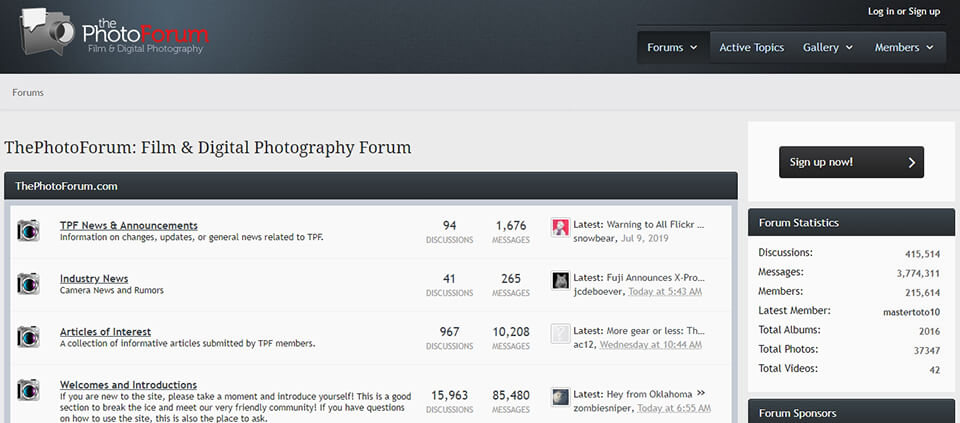The image size is (960, 423).
Task: Click camera icon beside Industry News
Action: [x=28, y=283]
